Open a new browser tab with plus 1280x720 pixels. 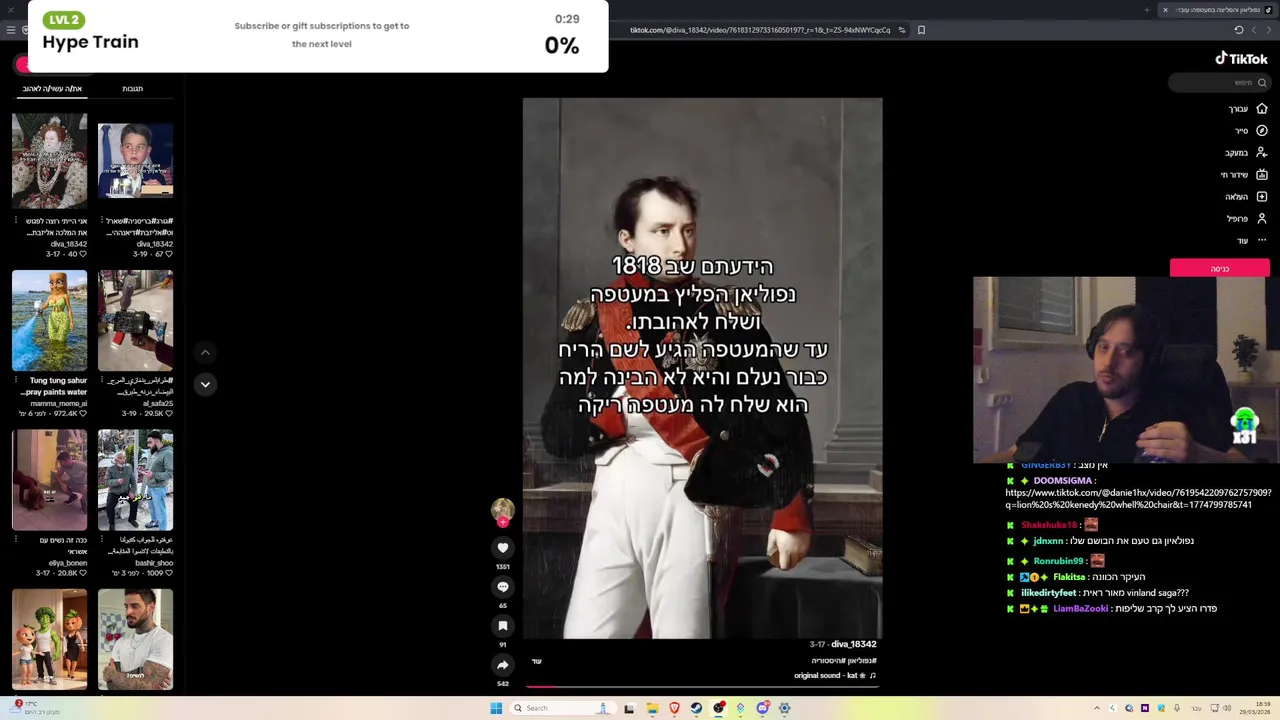pyautogui.click(x=1146, y=9)
